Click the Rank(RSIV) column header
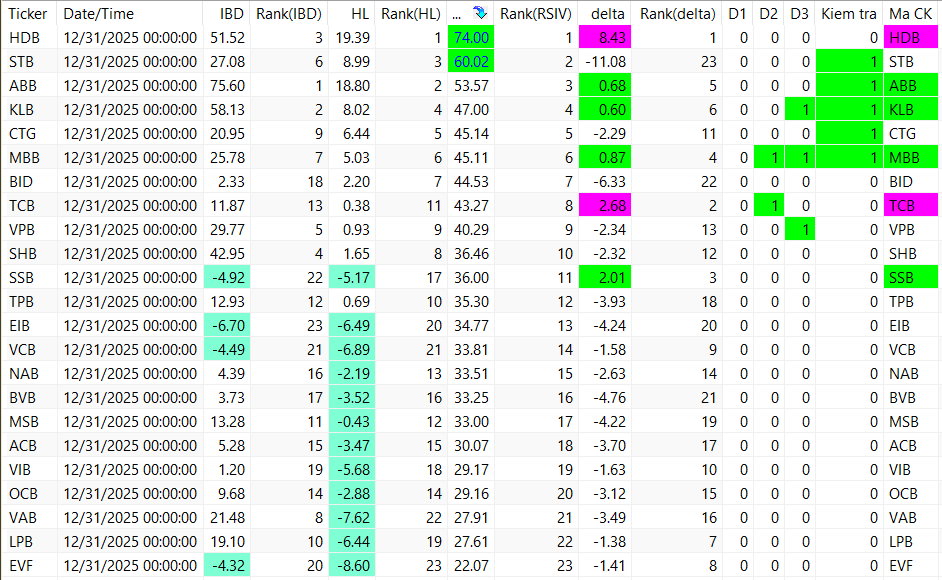 536,13
